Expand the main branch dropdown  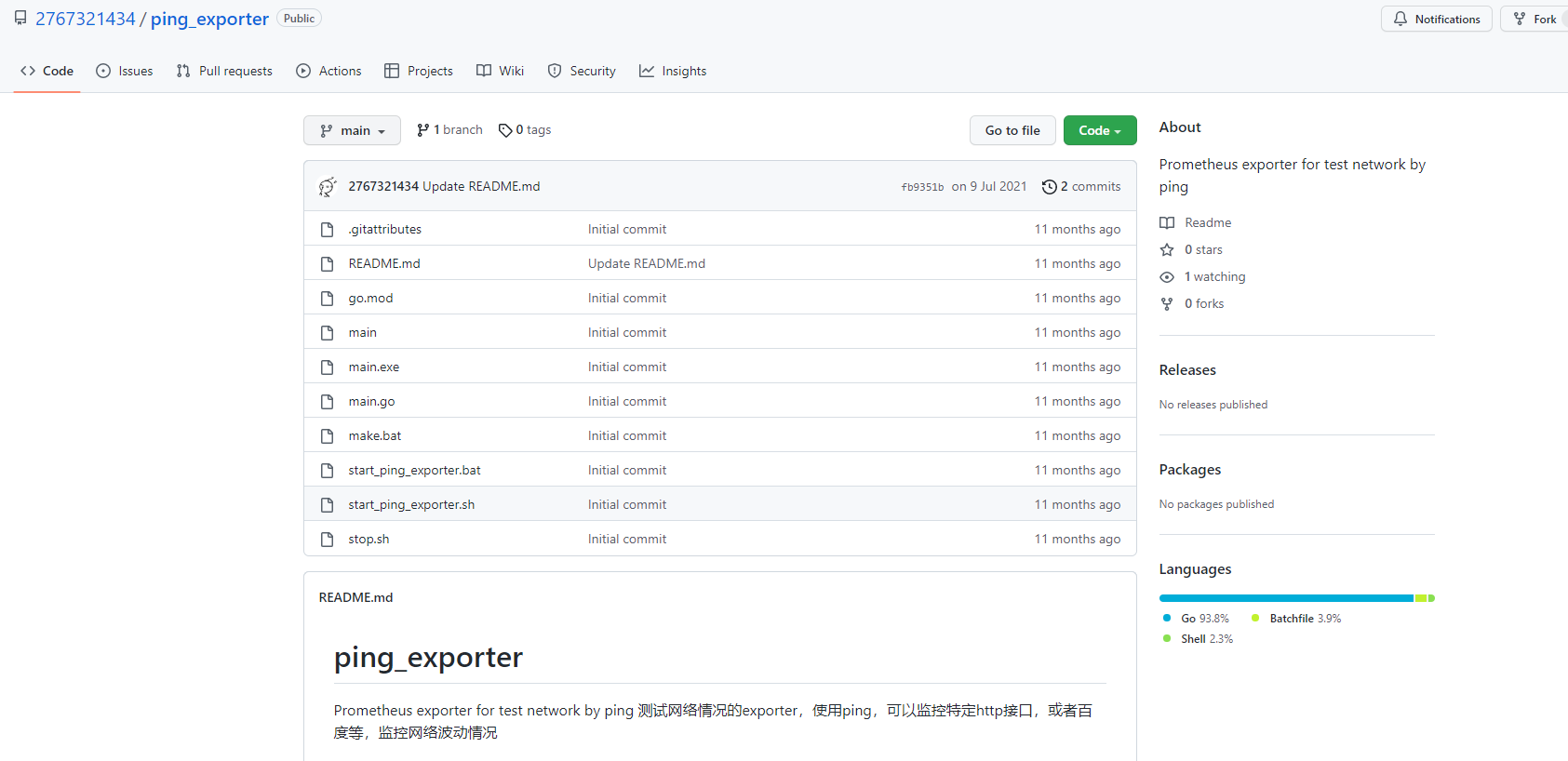coord(352,130)
